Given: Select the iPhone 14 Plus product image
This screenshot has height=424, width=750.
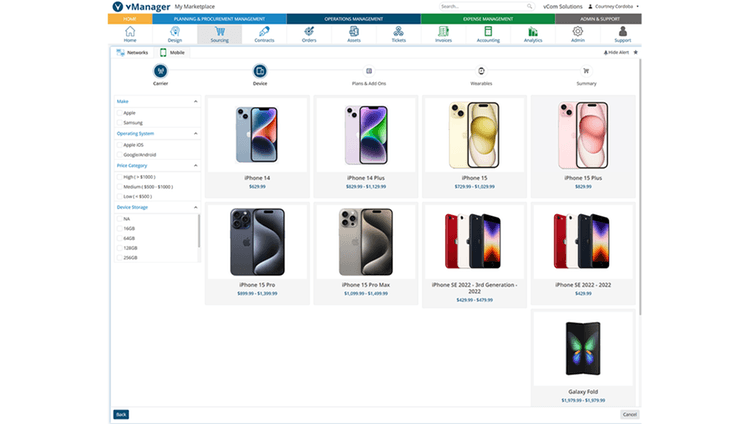Looking at the screenshot, I should click(x=366, y=135).
